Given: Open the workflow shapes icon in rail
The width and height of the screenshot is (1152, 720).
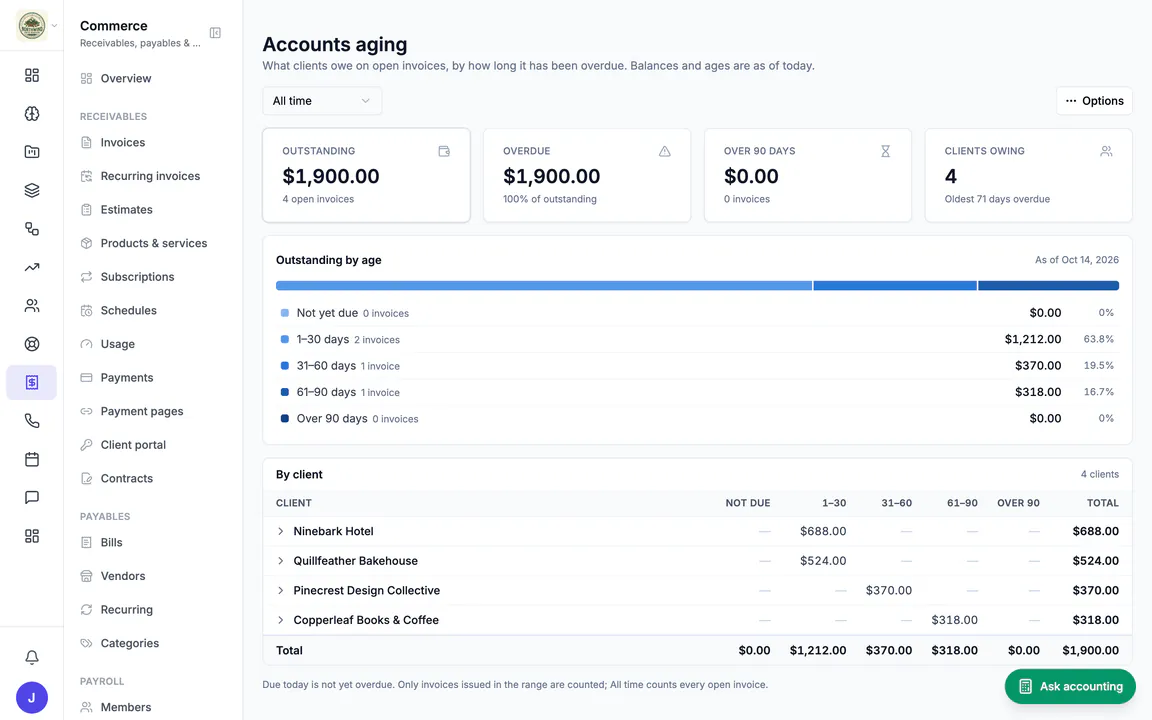Looking at the screenshot, I should point(32,229).
